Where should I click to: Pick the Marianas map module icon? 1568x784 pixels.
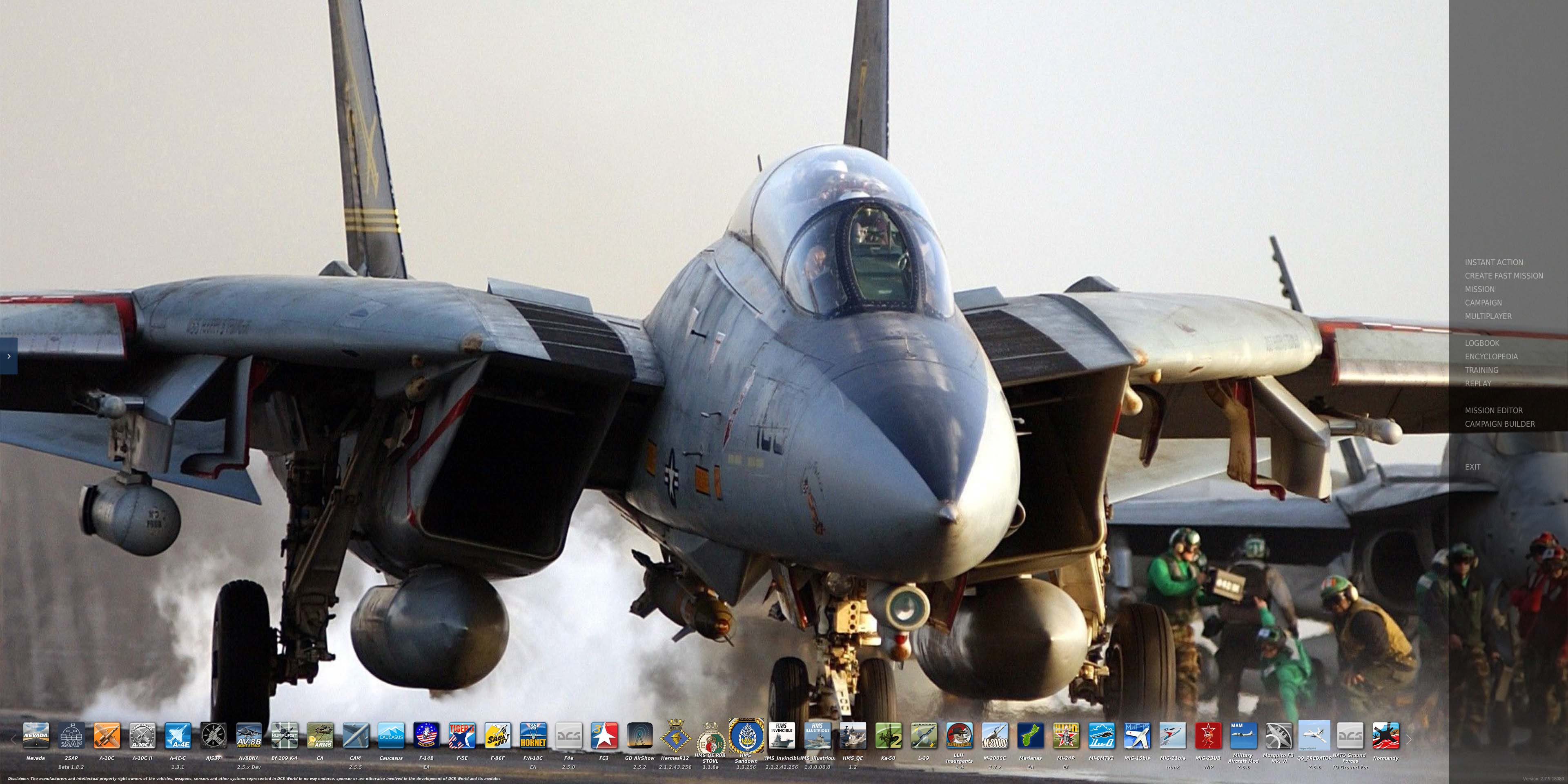pyautogui.click(x=1030, y=736)
